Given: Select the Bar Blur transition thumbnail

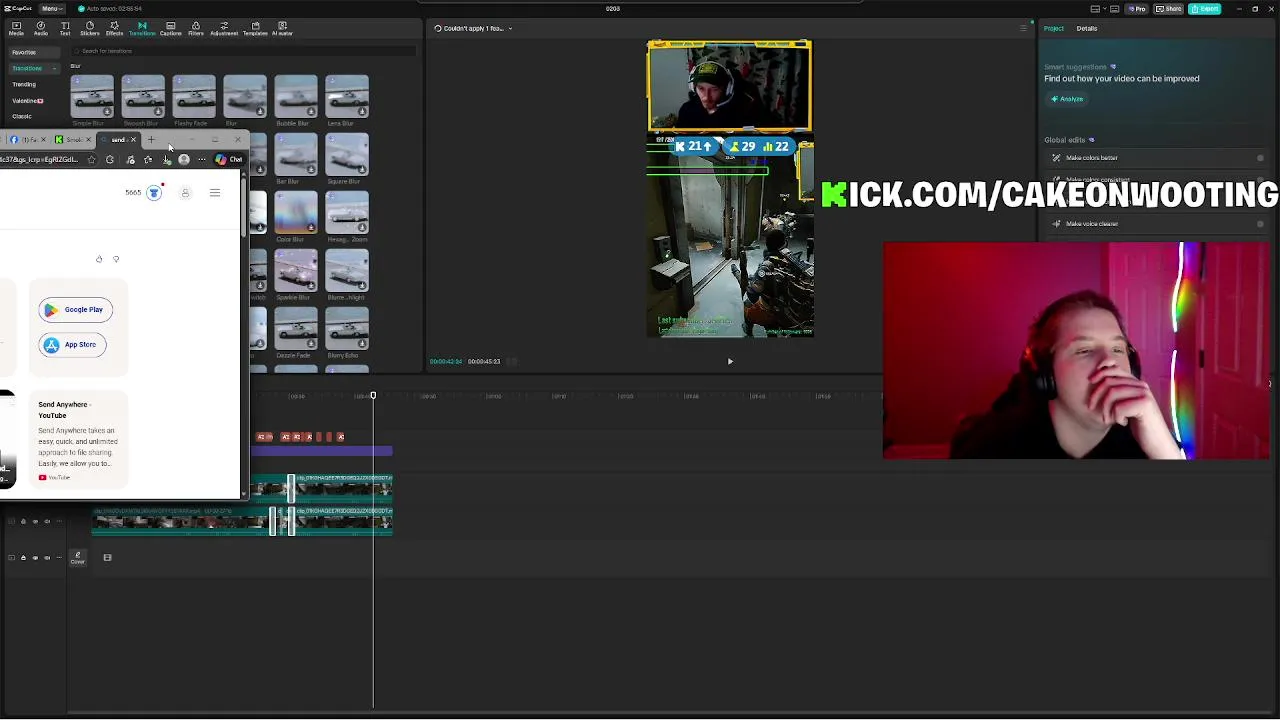Looking at the screenshot, I should point(296,154).
